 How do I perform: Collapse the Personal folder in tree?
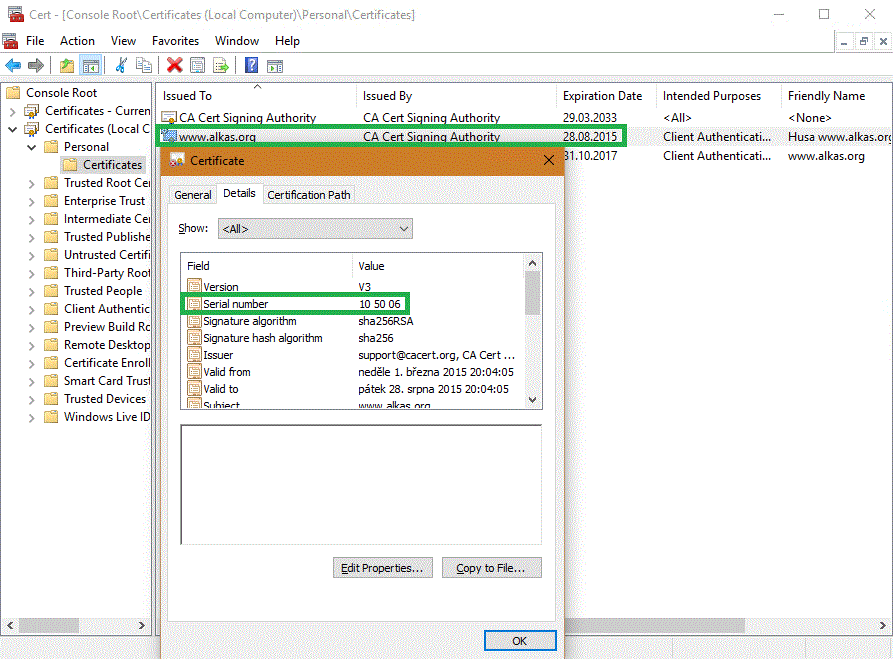point(31,147)
